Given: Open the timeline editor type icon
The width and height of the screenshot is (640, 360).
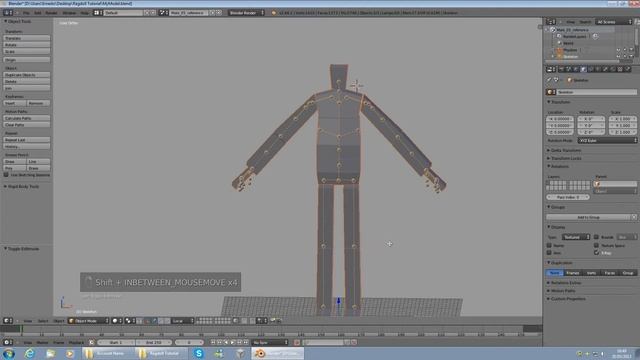Looking at the screenshot, I should 8,342.
